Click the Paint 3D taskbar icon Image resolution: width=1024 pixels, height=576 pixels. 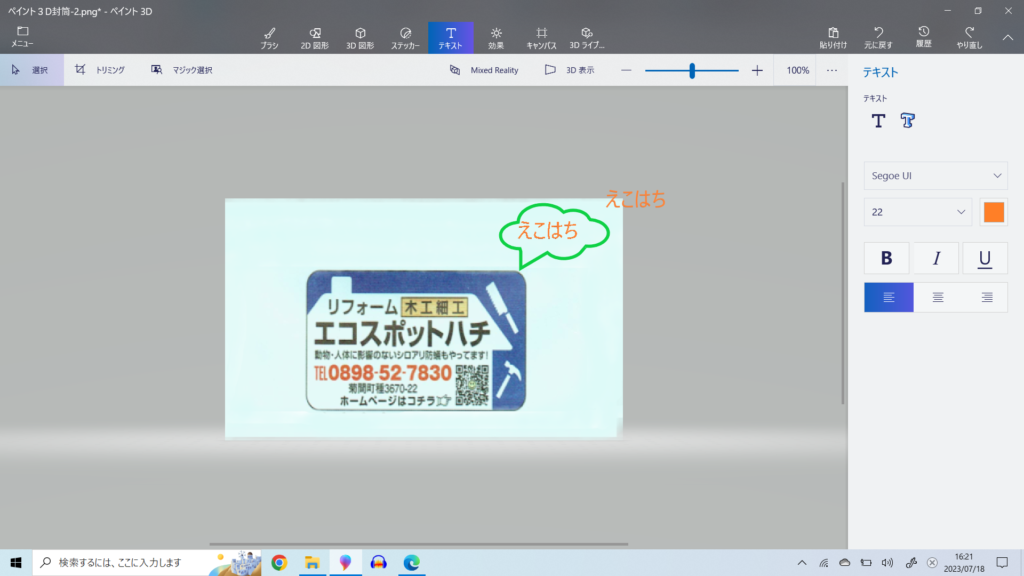point(345,562)
